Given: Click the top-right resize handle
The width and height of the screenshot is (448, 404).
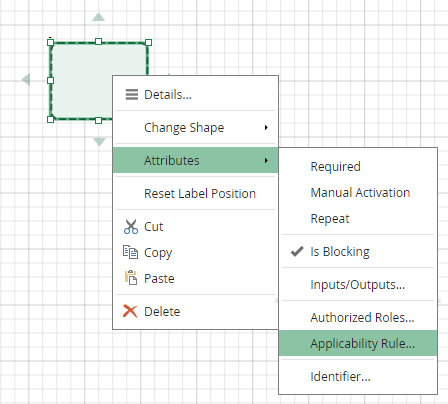Looking at the screenshot, I should (149, 42).
